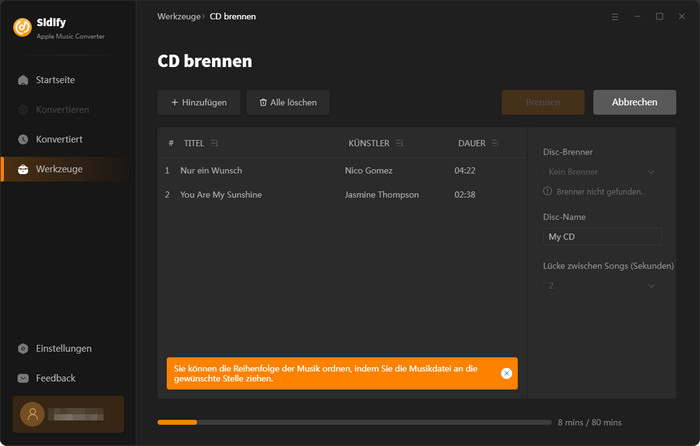Click the Sidify logo icon
This screenshot has width=700, height=446.
22,27
